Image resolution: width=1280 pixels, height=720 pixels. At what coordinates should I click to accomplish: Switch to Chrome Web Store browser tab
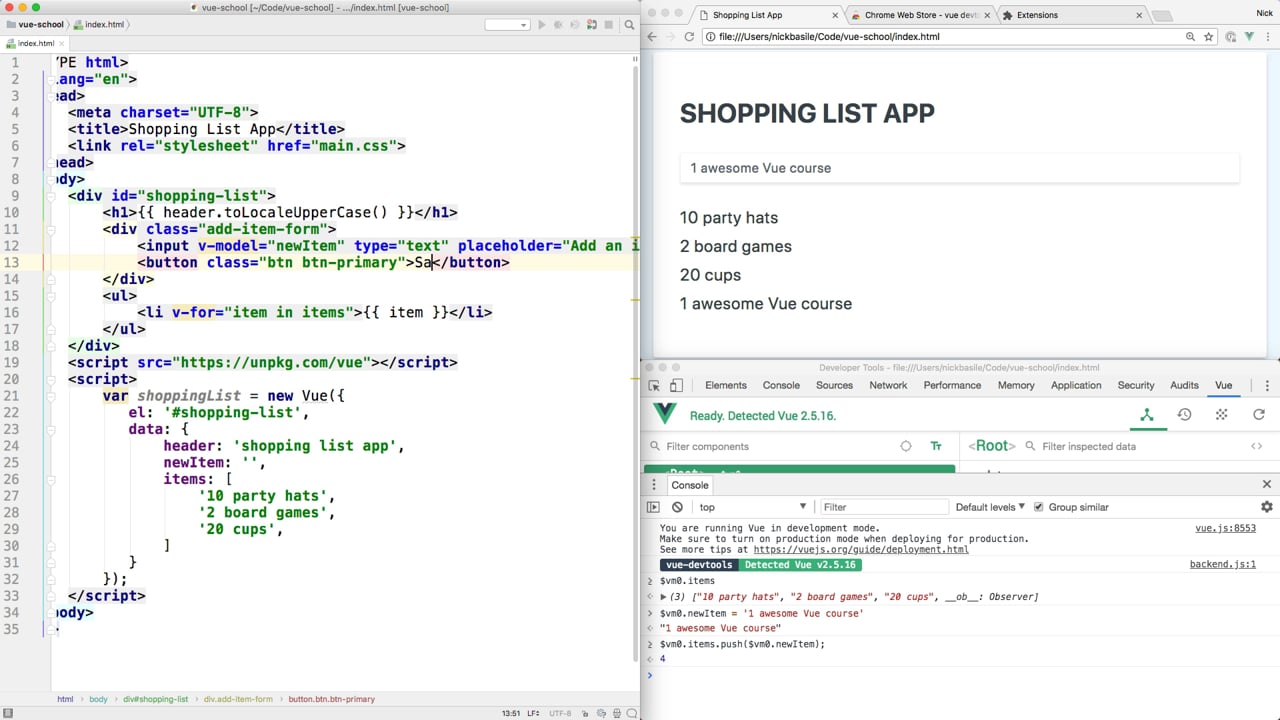[921, 15]
